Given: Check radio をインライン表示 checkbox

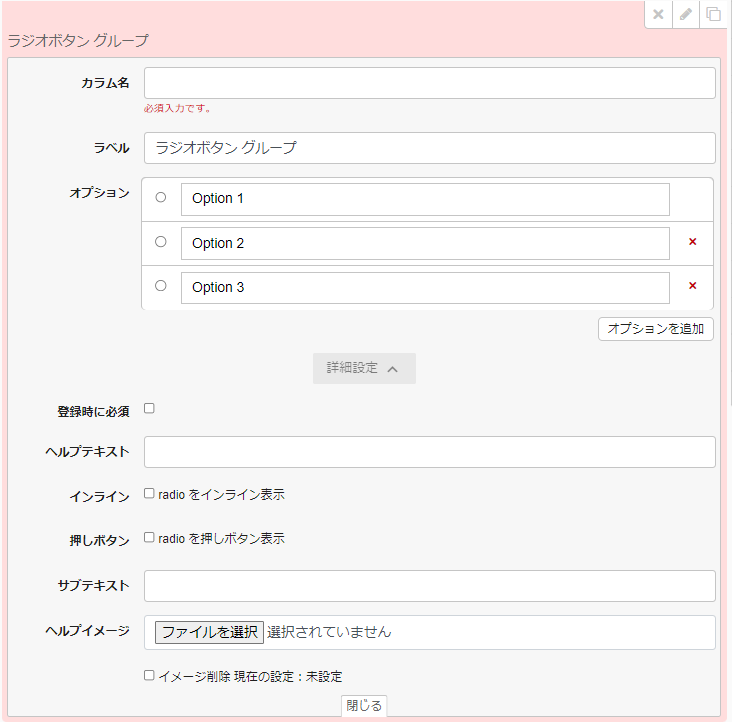Looking at the screenshot, I should coord(149,494).
